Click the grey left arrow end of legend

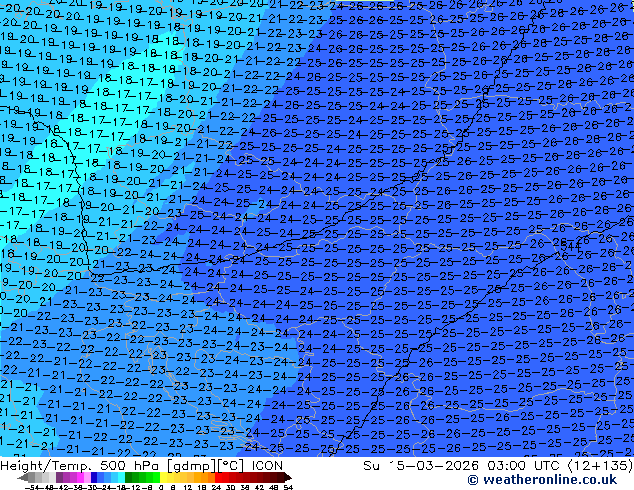point(23,477)
